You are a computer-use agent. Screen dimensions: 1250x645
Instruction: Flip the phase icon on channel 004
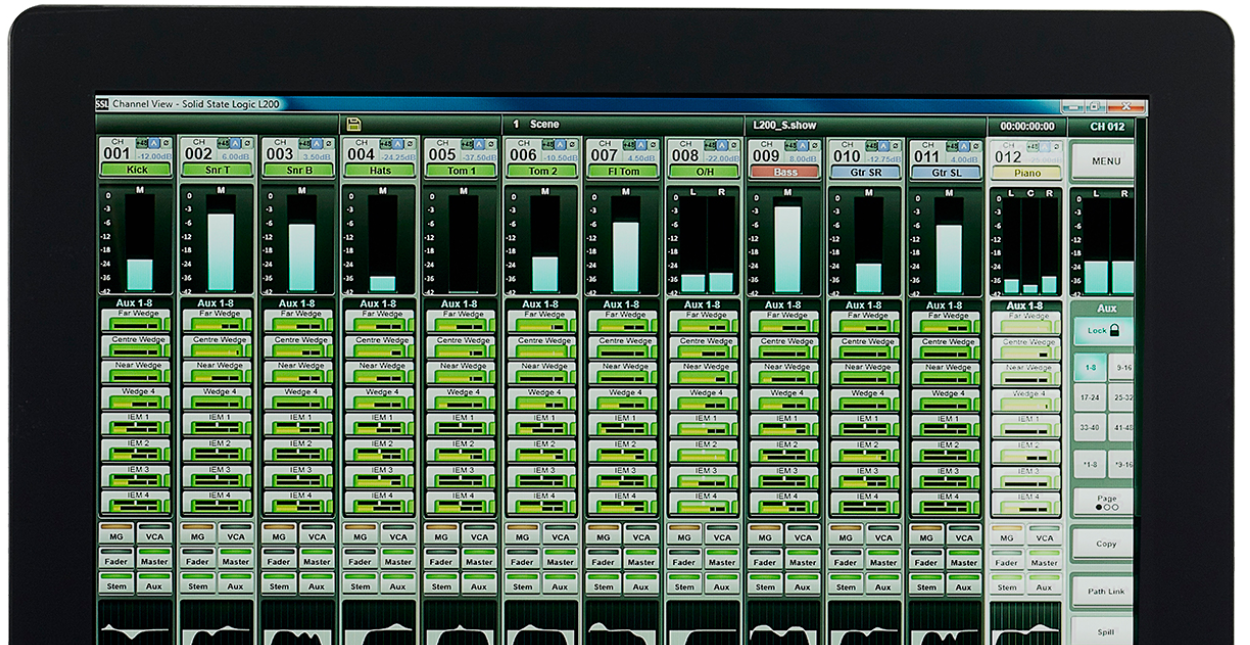tap(409, 144)
